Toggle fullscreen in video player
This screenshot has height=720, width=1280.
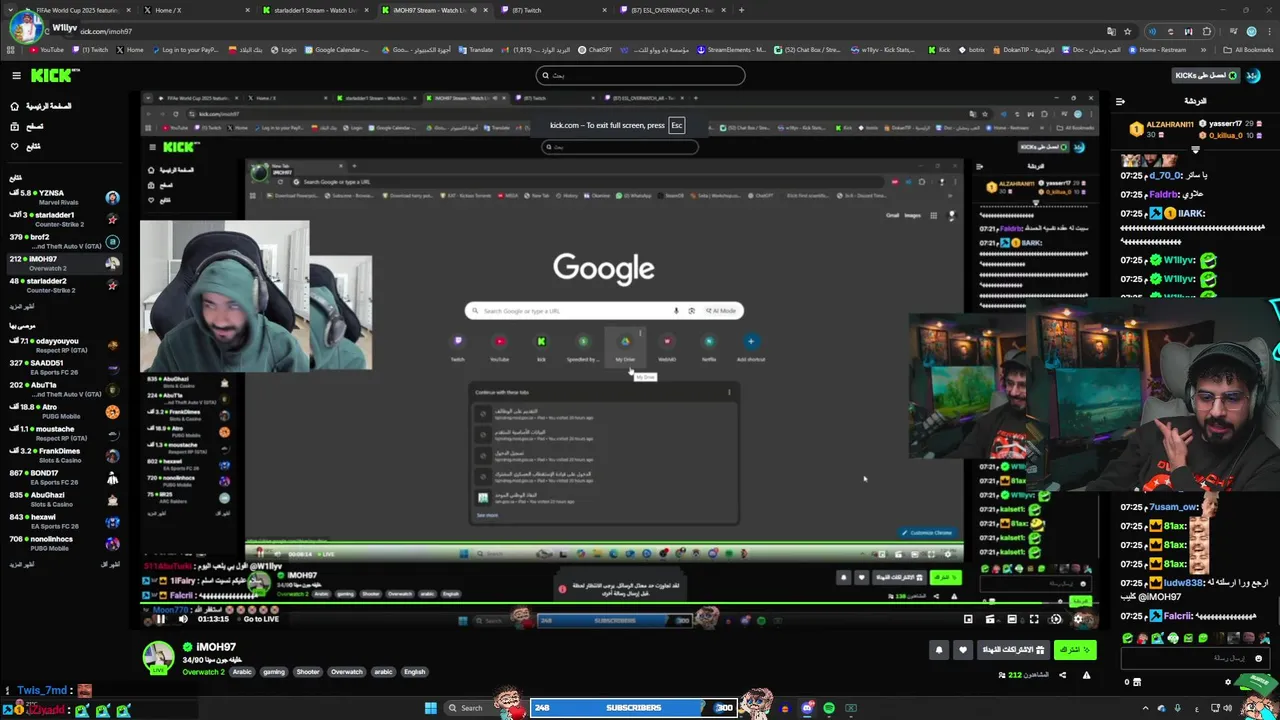click(1034, 619)
